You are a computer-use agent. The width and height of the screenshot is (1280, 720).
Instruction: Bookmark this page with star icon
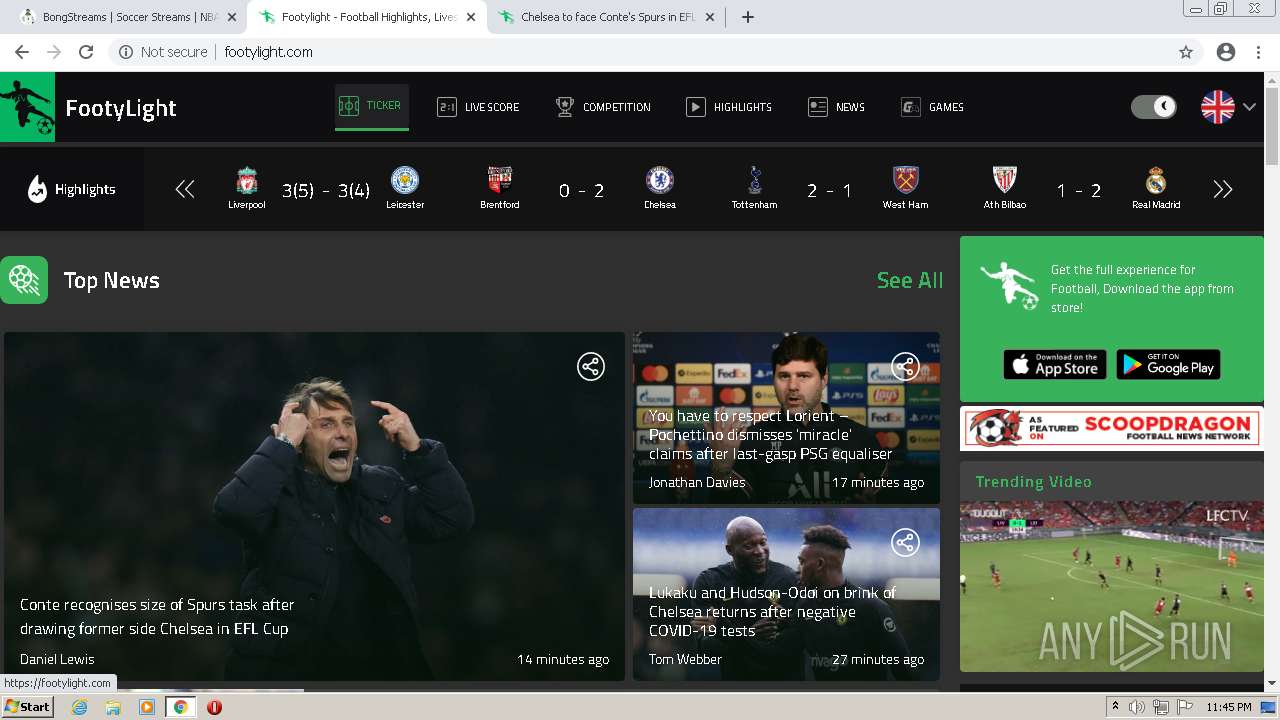pyautogui.click(x=1186, y=52)
